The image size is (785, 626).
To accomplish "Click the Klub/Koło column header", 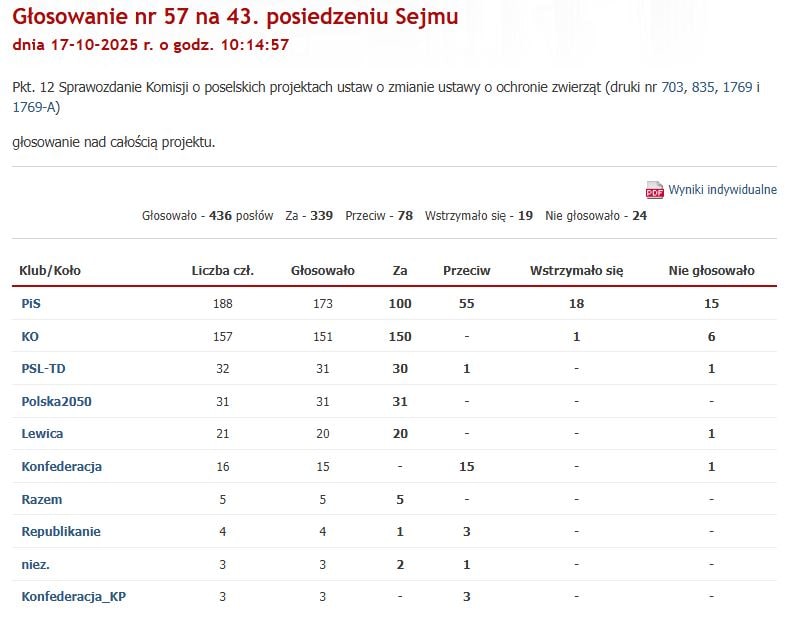I will click(x=49, y=271).
